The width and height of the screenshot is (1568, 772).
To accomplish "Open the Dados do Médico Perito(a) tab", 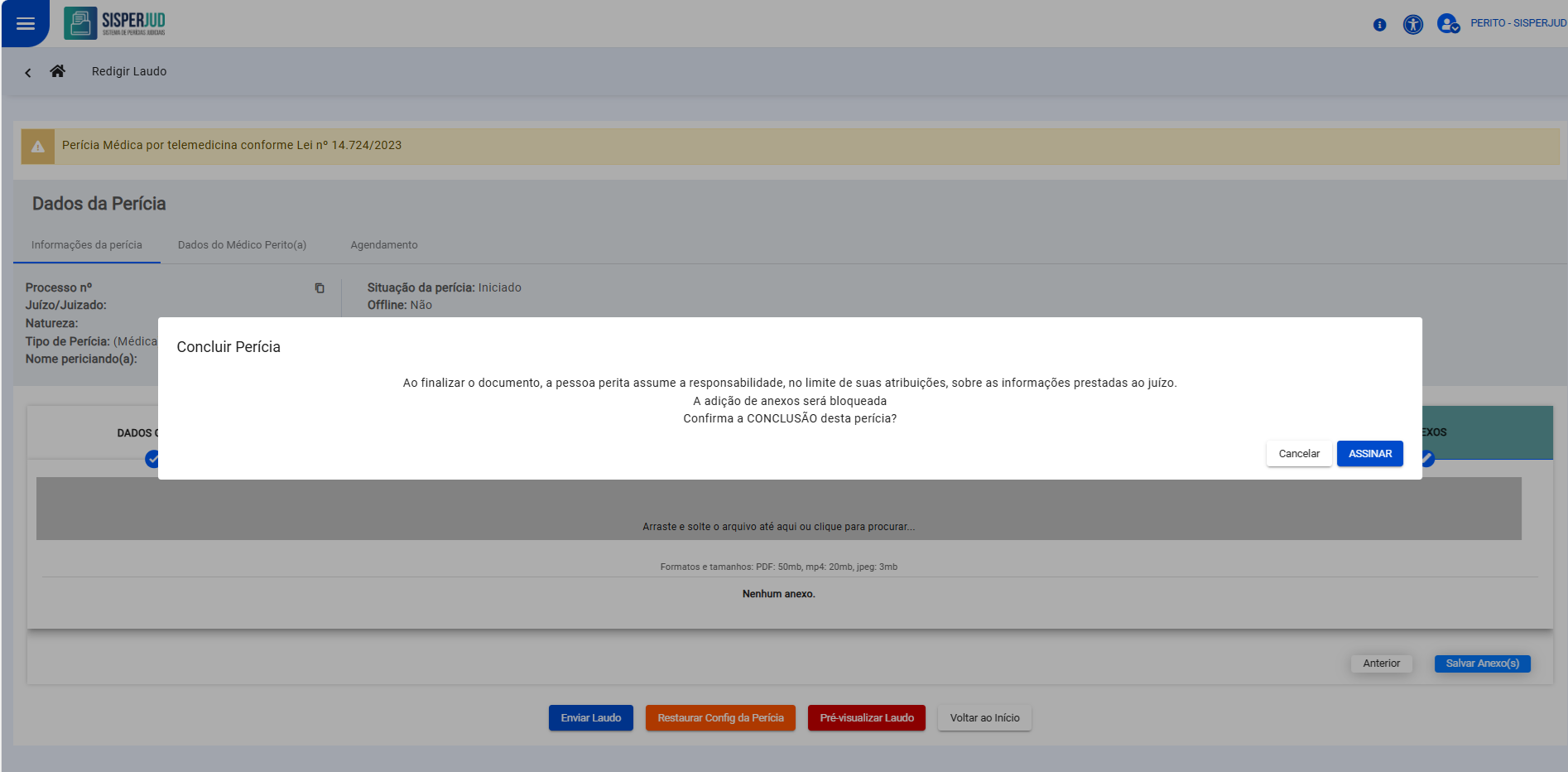I will pyautogui.click(x=242, y=245).
